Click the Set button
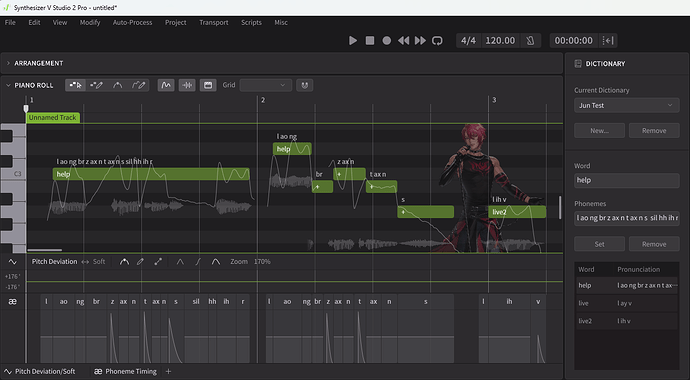 coord(599,244)
